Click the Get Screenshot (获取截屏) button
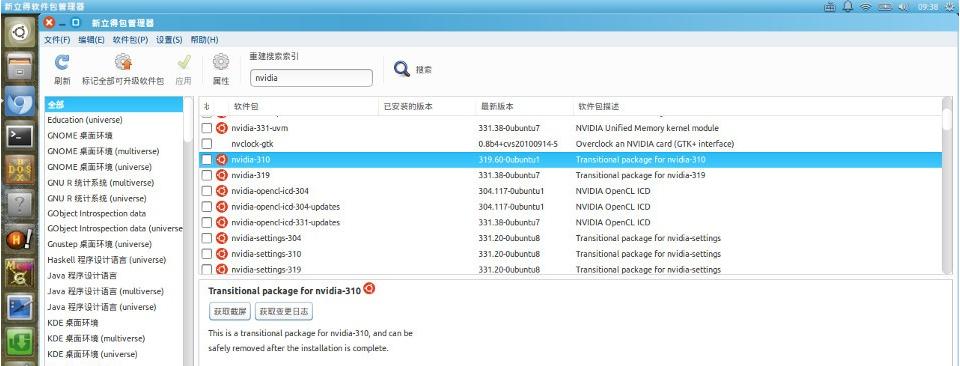The width and height of the screenshot is (960, 366). (x=230, y=312)
